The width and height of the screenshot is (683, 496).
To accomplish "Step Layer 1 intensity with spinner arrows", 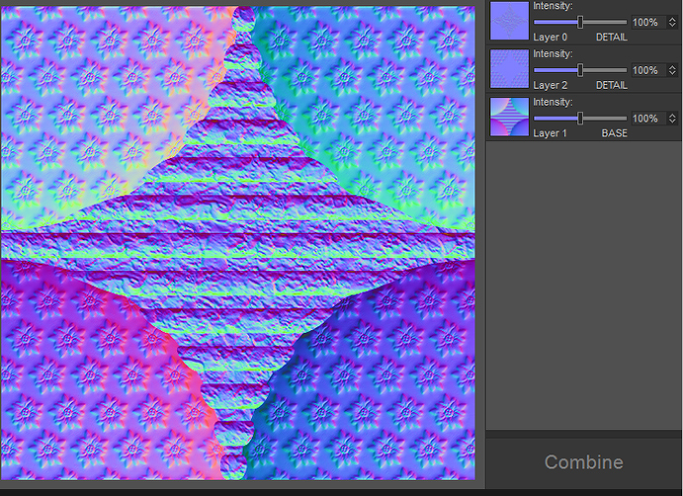I will [x=672, y=118].
